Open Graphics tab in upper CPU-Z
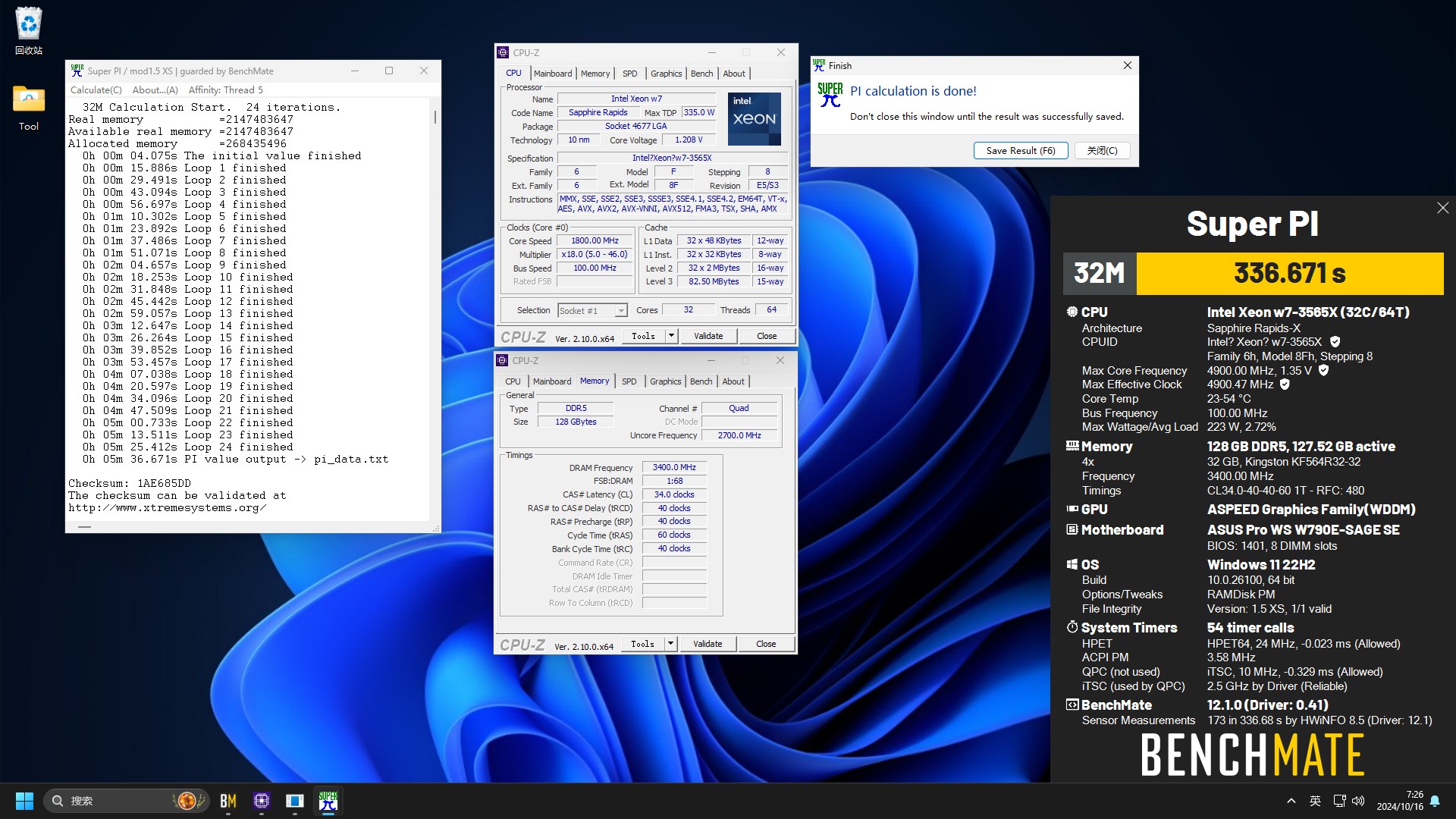 666,74
